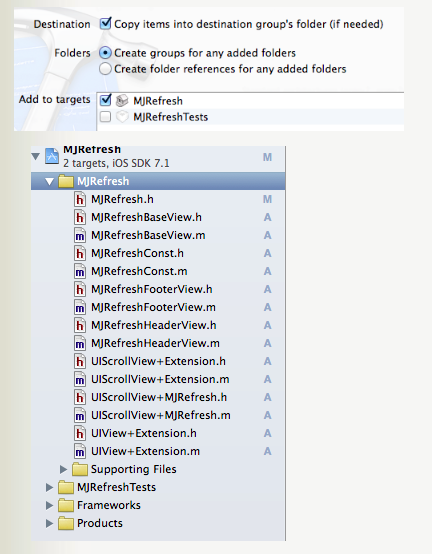The width and height of the screenshot is (432, 554).
Task: Click the MJRefreshFooterView.m implementation icon
Action: tap(80, 307)
